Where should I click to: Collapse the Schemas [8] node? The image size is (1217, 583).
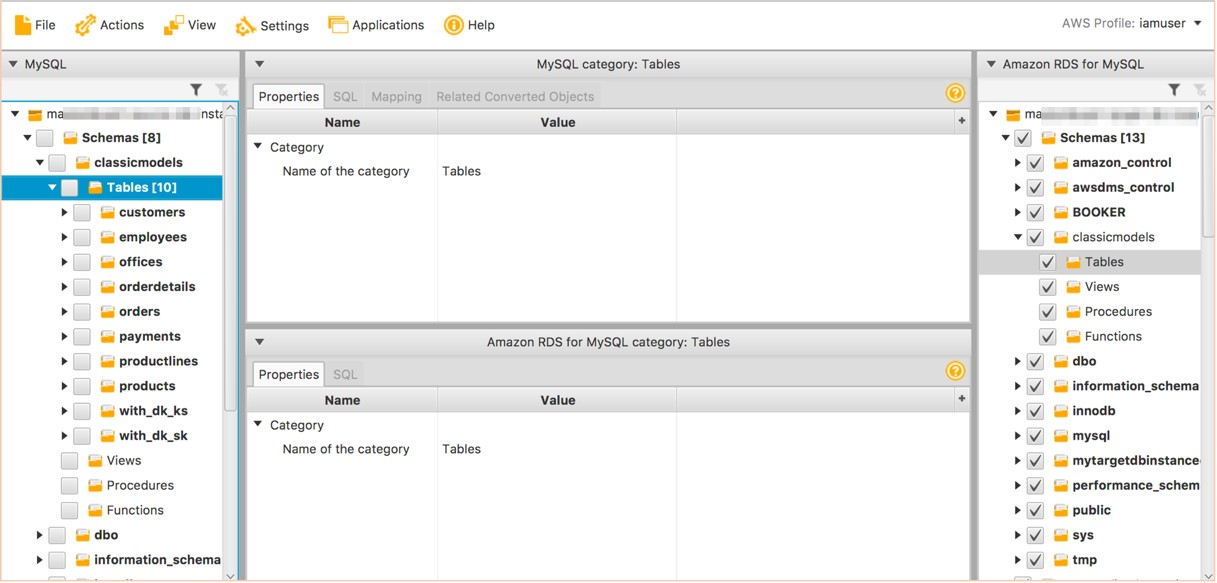(27, 137)
